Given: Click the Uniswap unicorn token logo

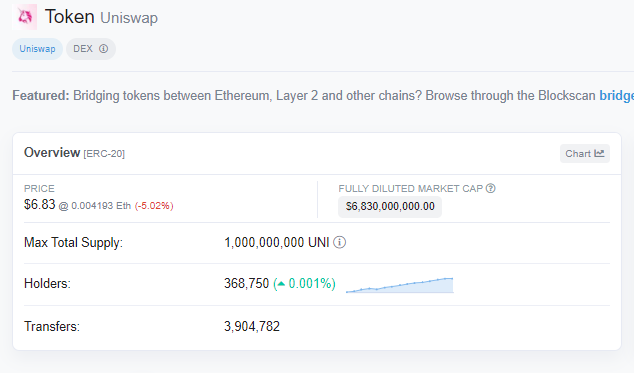Looking at the screenshot, I should 25,17.
